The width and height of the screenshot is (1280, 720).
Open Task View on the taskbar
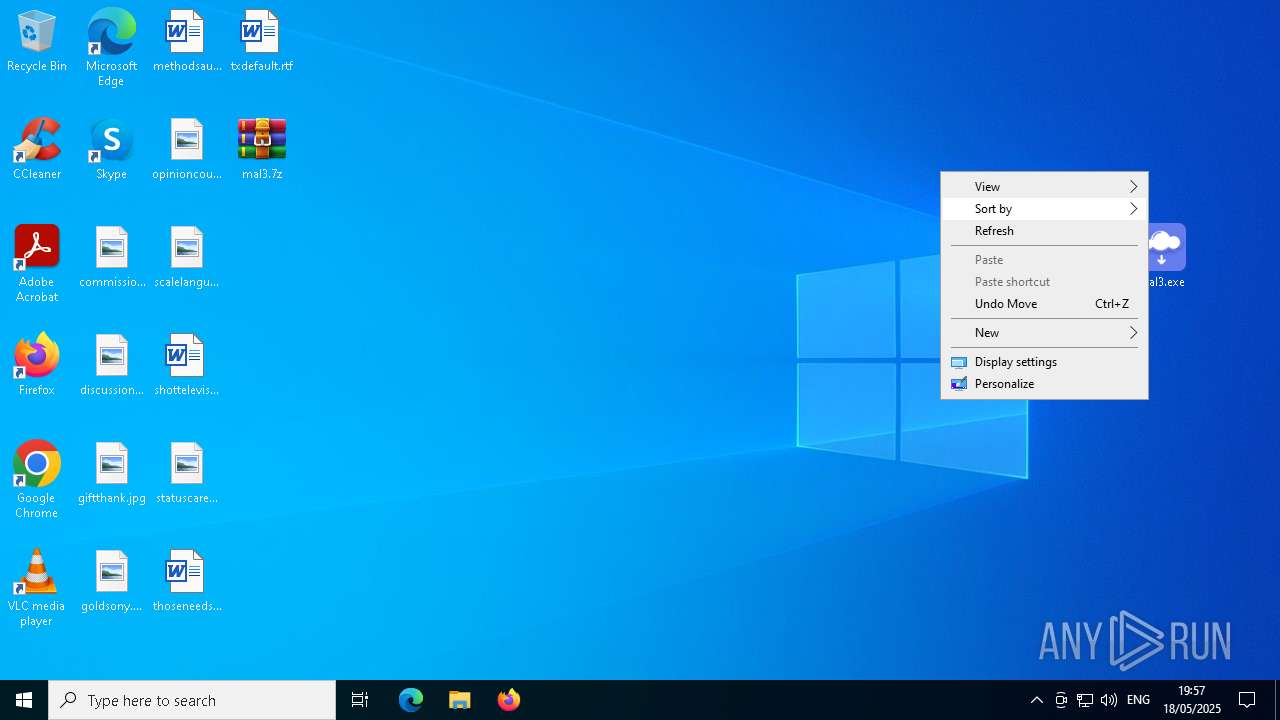click(x=360, y=700)
